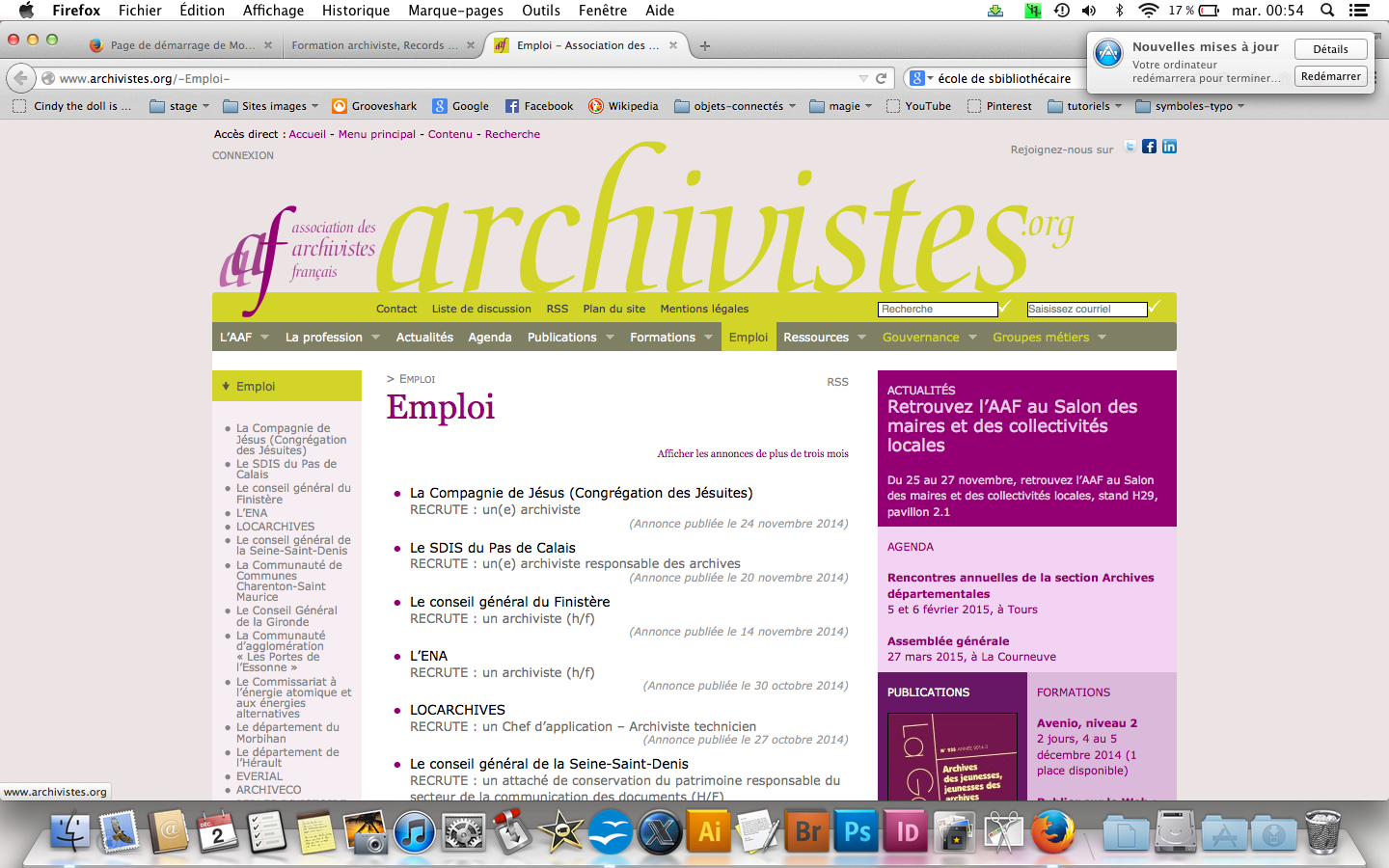Image resolution: width=1389 pixels, height=868 pixels.
Task: Click the Firefox icon in the dock
Action: coord(1053,831)
